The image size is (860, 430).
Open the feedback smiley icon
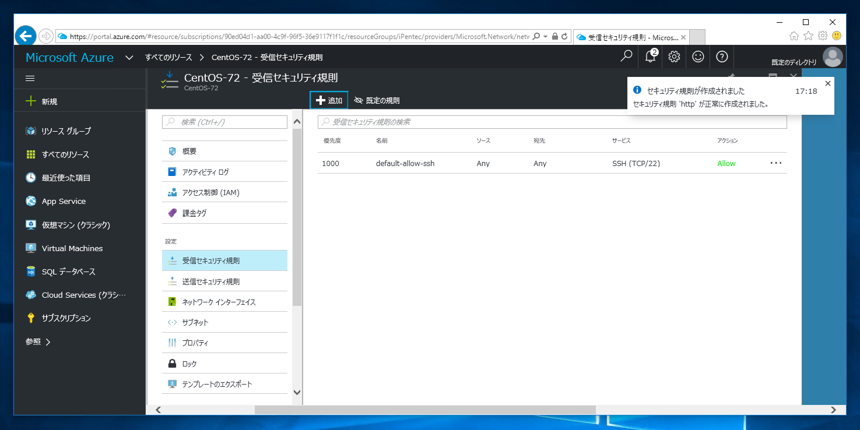pyautogui.click(x=698, y=56)
